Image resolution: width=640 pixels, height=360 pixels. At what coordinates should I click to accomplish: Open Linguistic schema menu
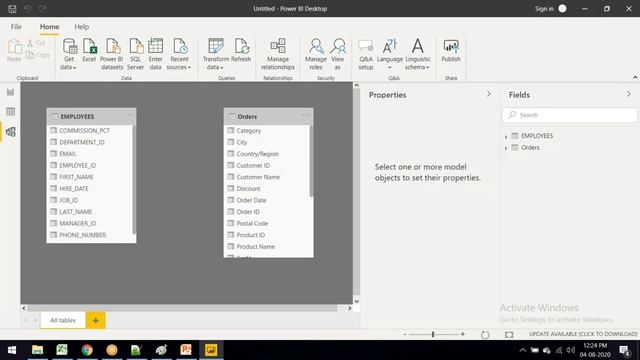click(418, 55)
